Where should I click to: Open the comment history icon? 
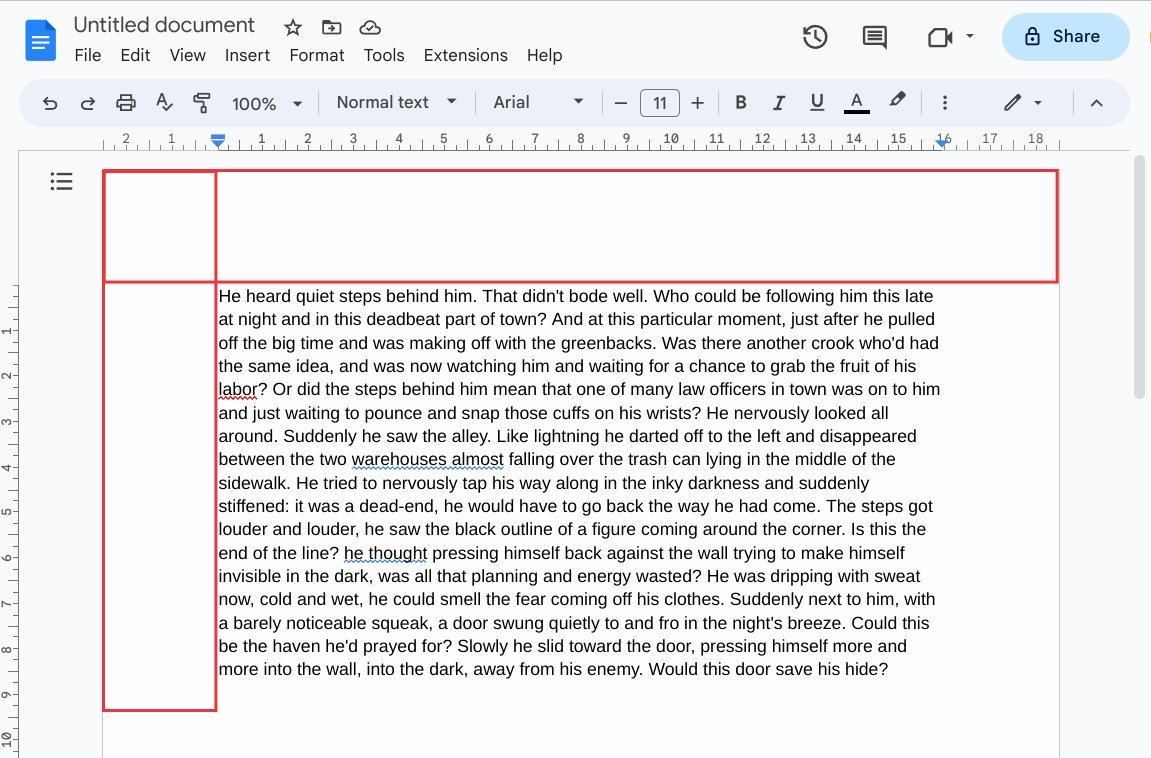[x=874, y=36]
